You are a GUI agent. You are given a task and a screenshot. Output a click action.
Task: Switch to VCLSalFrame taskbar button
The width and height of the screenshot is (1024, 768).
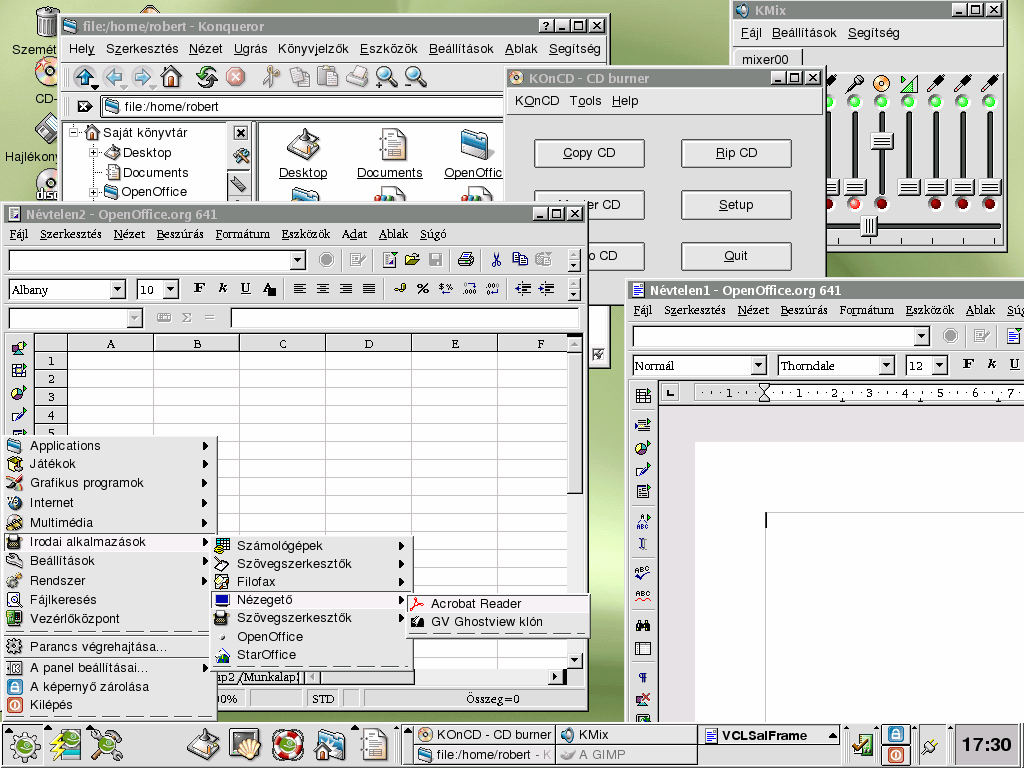pyautogui.click(x=771, y=735)
